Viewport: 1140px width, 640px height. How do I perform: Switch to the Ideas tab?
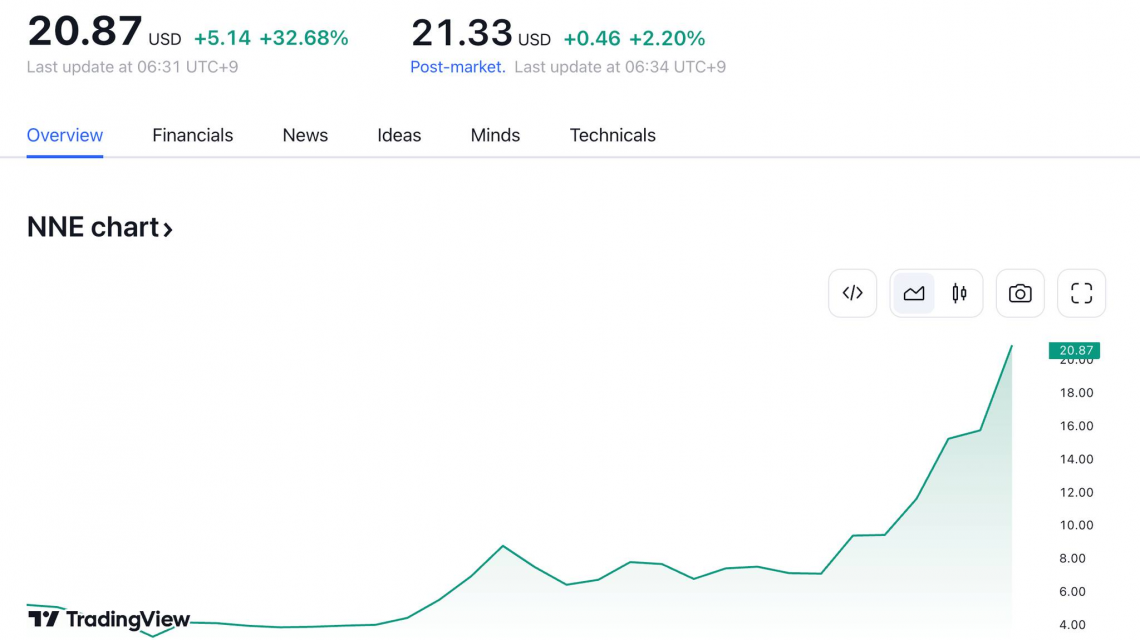click(x=399, y=135)
